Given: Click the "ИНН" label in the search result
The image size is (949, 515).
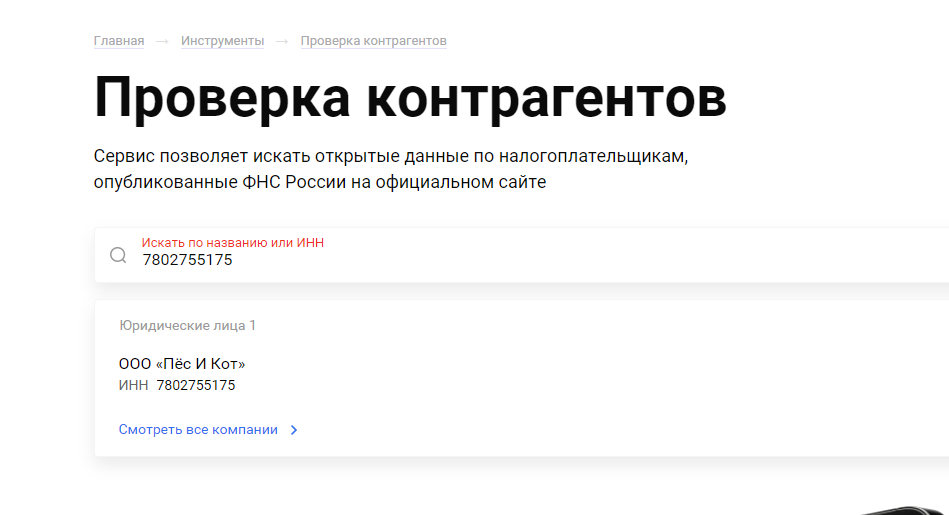Looking at the screenshot, I should (x=133, y=385).
